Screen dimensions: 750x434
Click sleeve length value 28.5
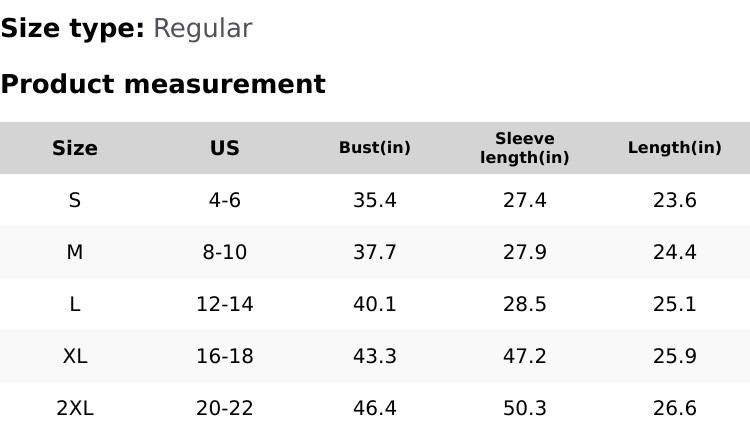pos(525,304)
